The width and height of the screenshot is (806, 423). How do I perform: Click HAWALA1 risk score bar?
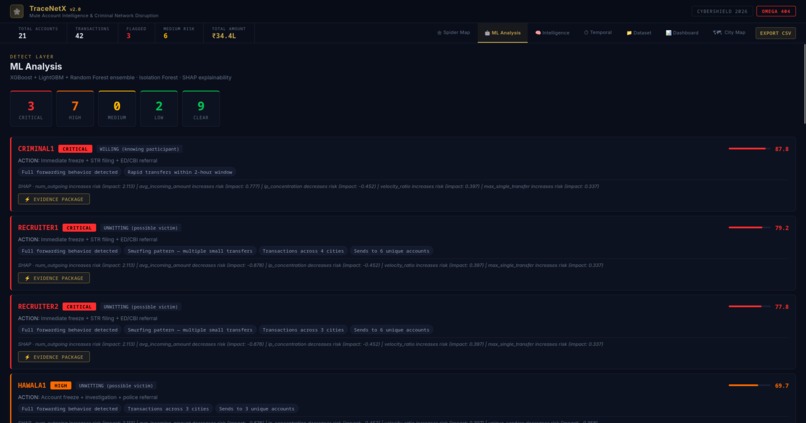click(x=749, y=385)
